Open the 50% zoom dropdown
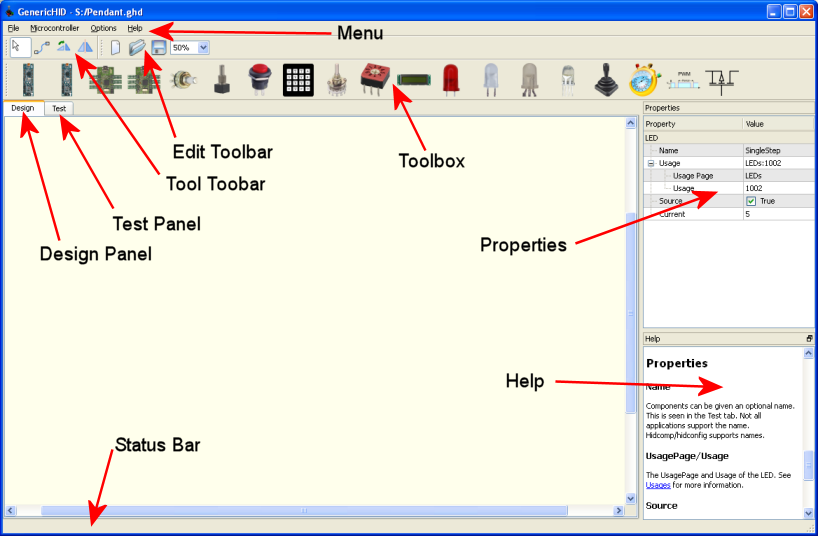The width and height of the screenshot is (818, 536). pyautogui.click(x=204, y=47)
